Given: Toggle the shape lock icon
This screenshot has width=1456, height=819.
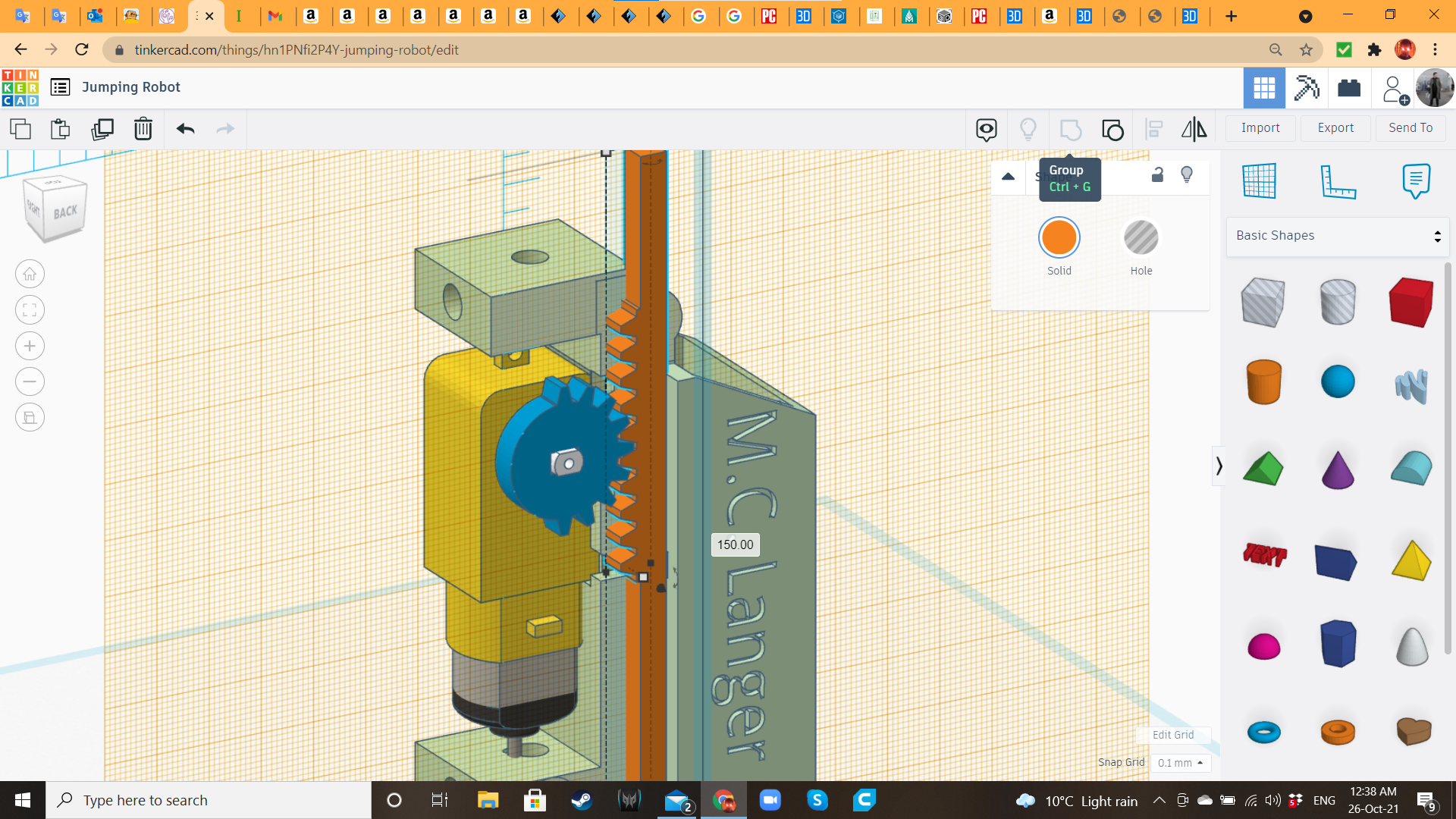Looking at the screenshot, I should [x=1157, y=175].
